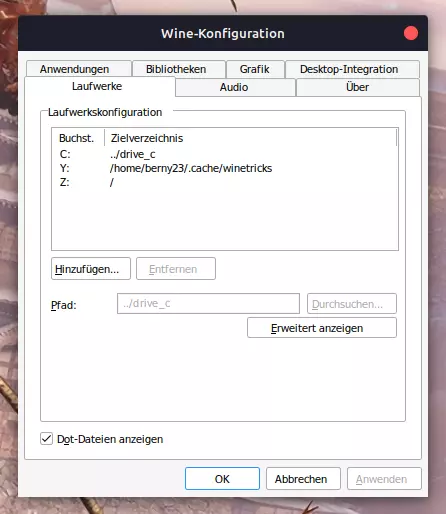Expand options with Erweitert anzeigen
Screen dimensions: 446x514
tap(322, 328)
